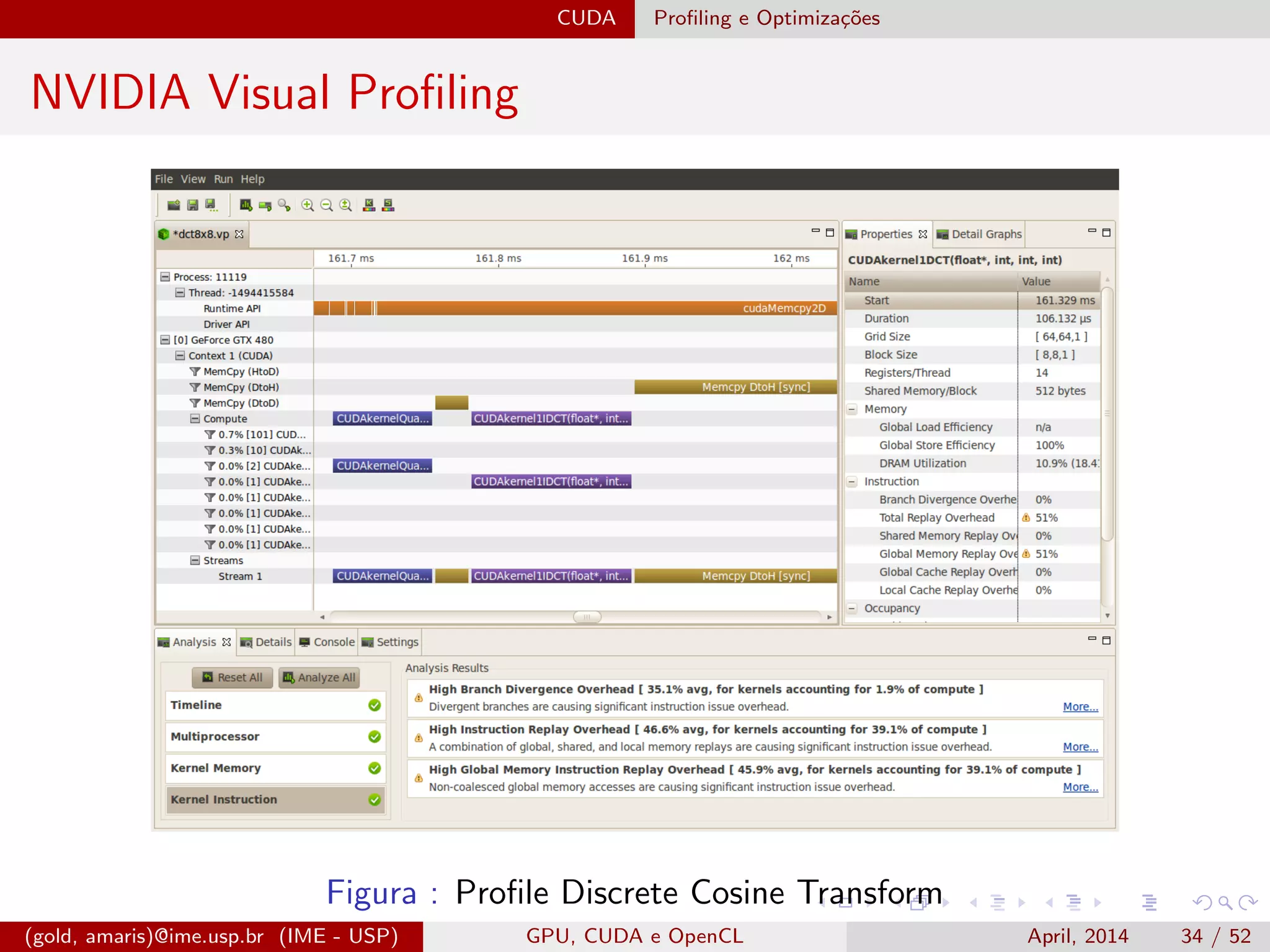Click warning icon of High Instruction Replay result
1270x952 pixels.
[419, 738]
